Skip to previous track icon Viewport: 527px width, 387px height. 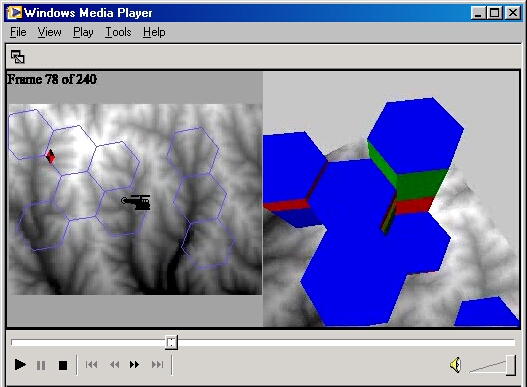click(91, 364)
